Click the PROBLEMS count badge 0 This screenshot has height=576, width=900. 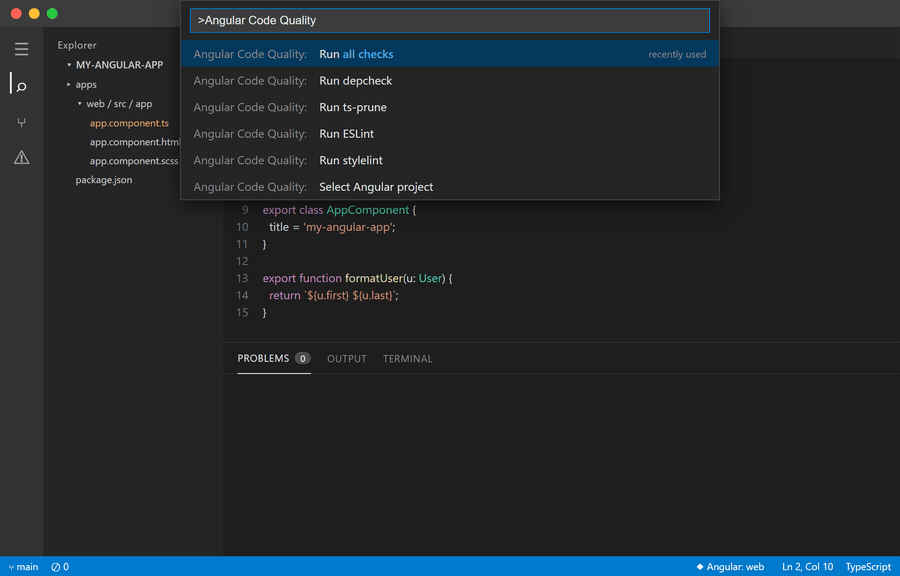coord(302,359)
